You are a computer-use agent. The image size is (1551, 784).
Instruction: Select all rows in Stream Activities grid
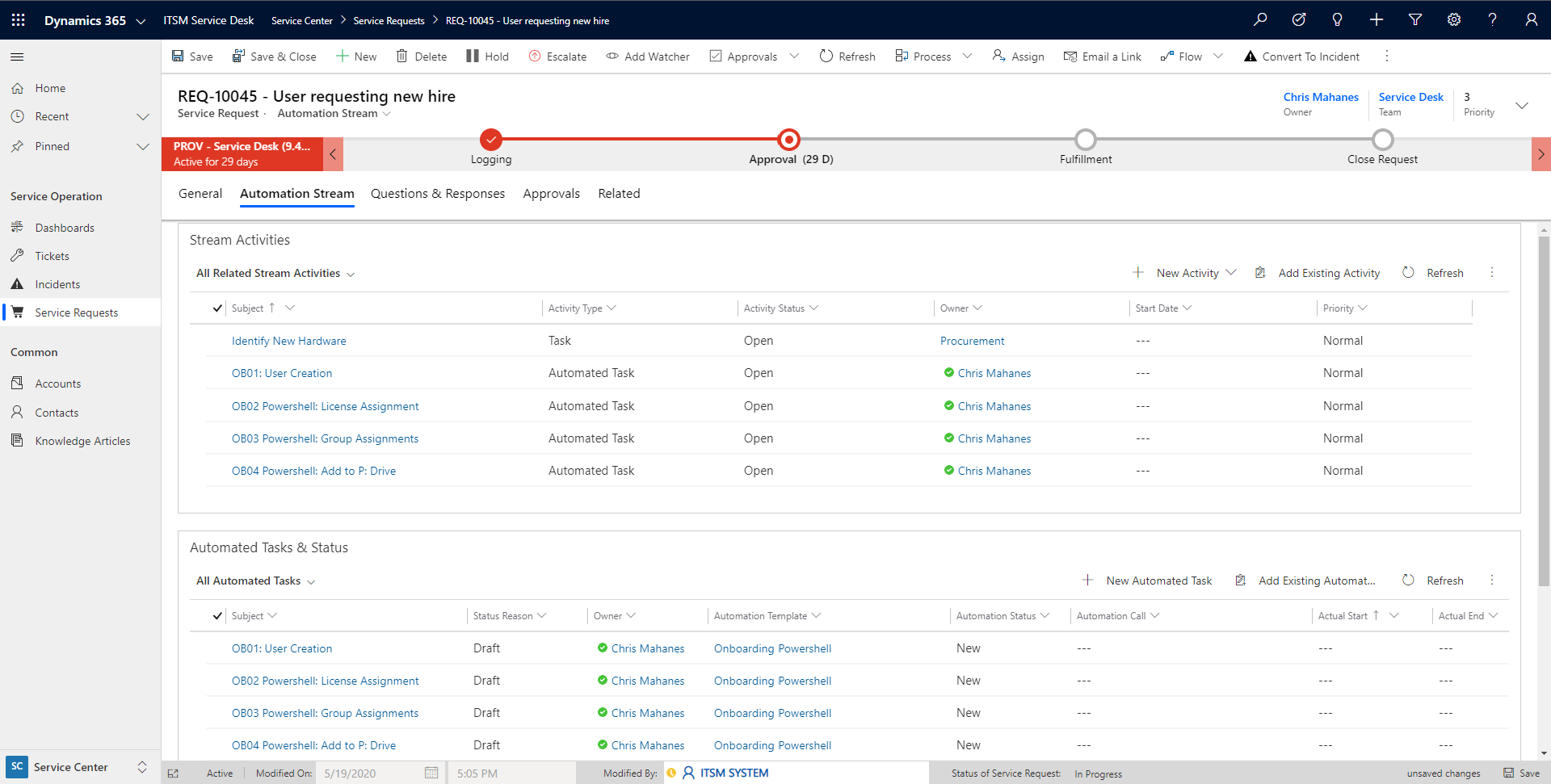pyautogui.click(x=217, y=308)
